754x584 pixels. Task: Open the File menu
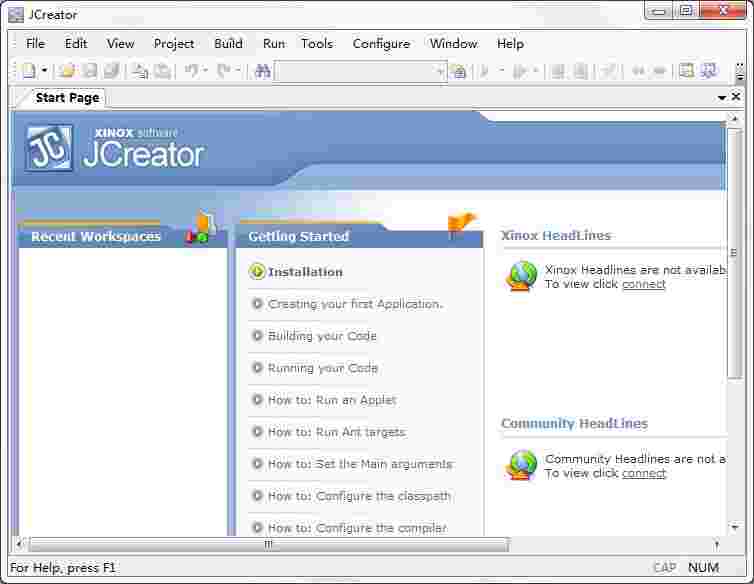[35, 44]
